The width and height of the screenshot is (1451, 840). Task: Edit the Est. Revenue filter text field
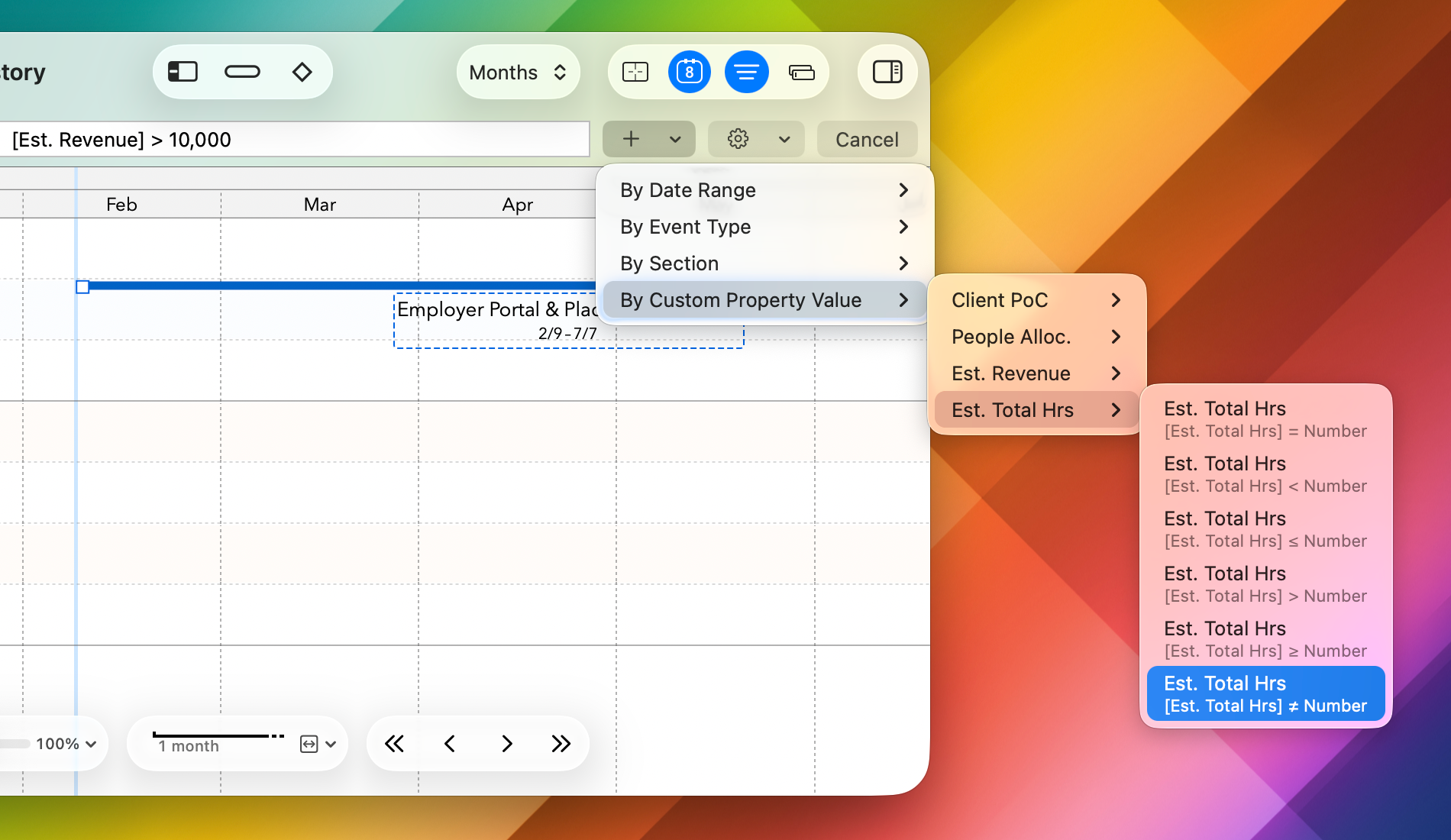(296, 139)
